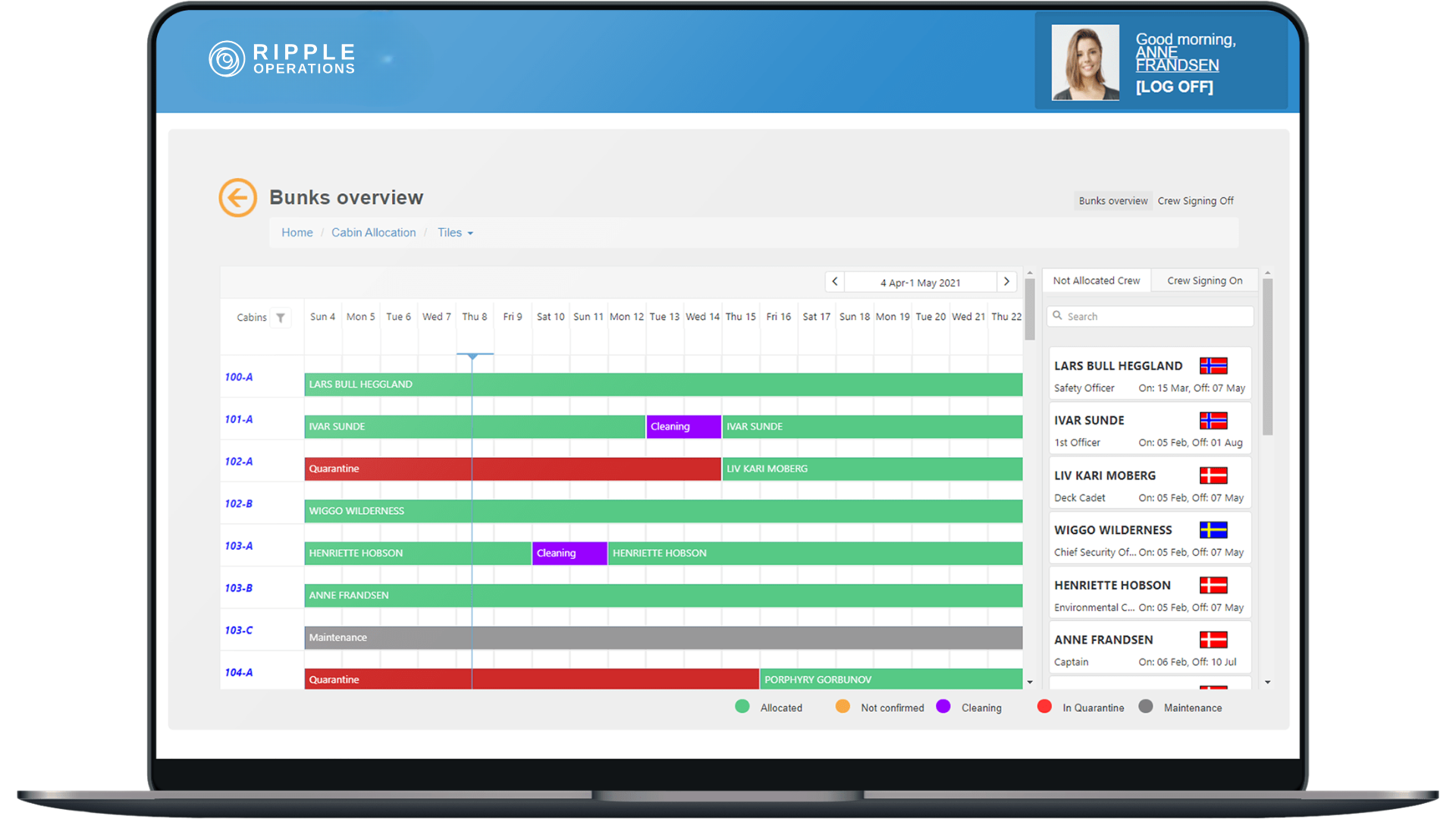Click crew list scroll down arrow
Viewport: 1456px width, 819px height.
pos(1267,682)
